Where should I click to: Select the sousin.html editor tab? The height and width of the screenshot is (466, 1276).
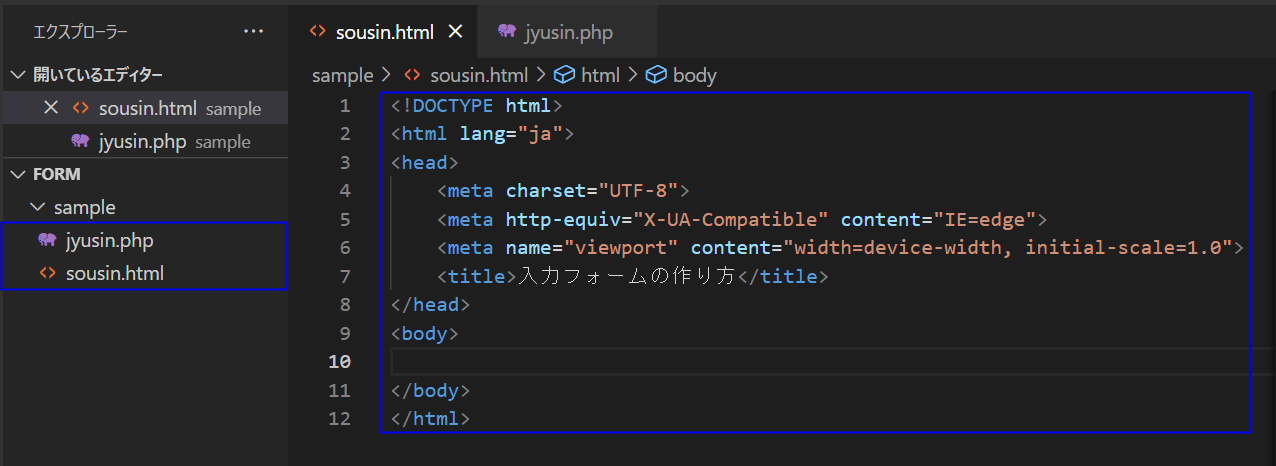tap(383, 32)
